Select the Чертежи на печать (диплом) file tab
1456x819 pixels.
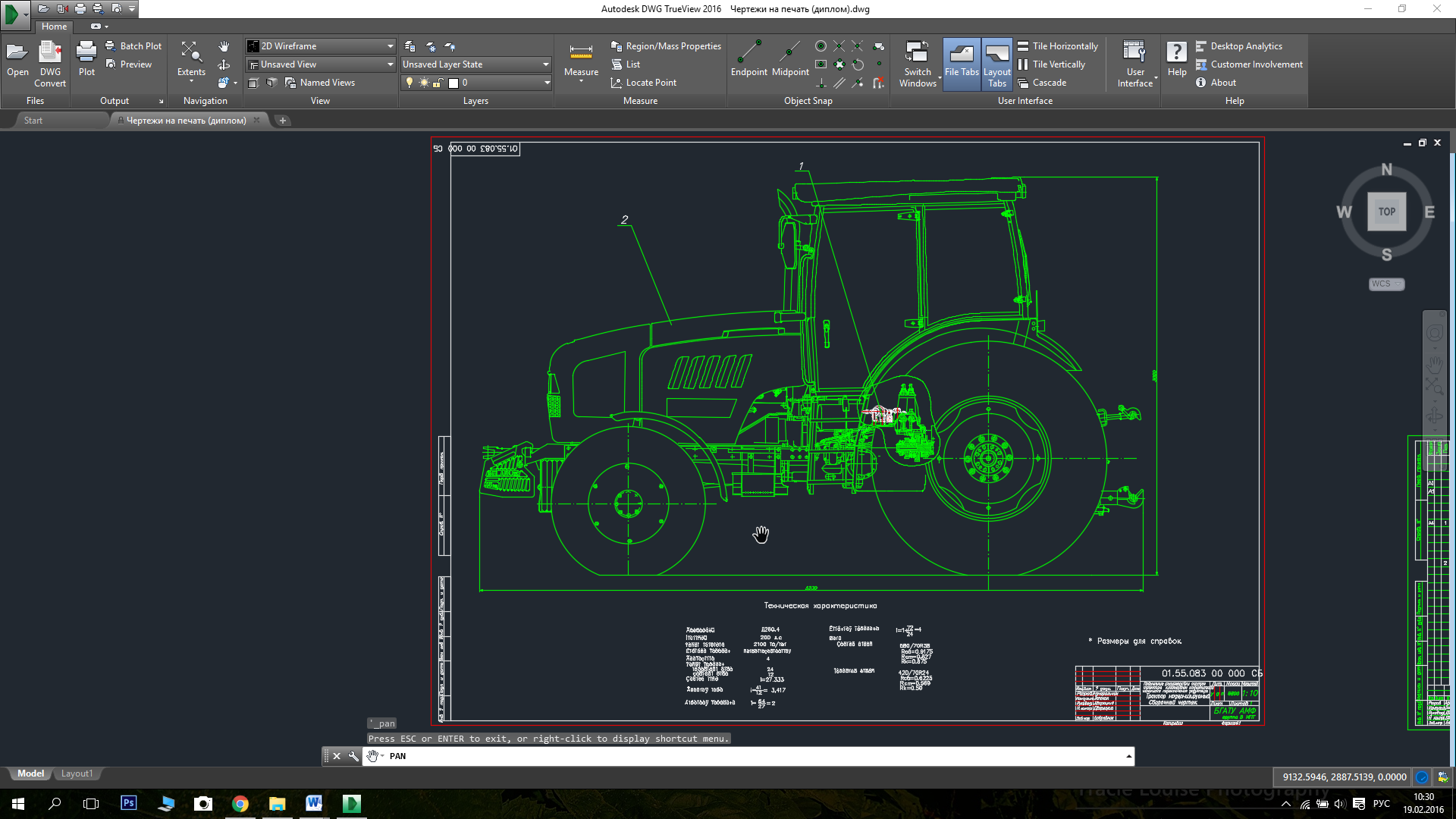coord(187,121)
